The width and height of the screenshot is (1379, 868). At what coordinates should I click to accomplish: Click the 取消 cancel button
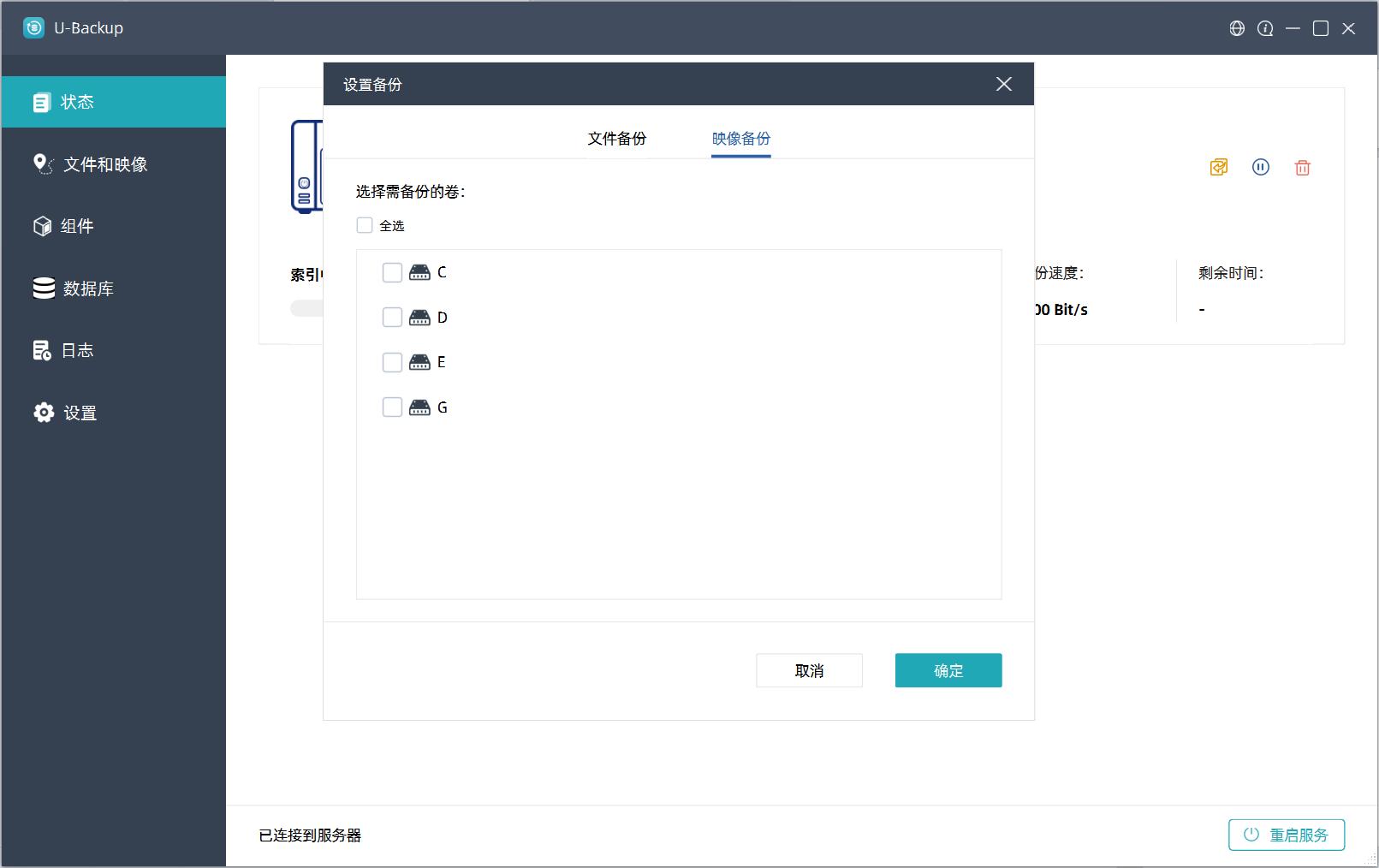[809, 670]
